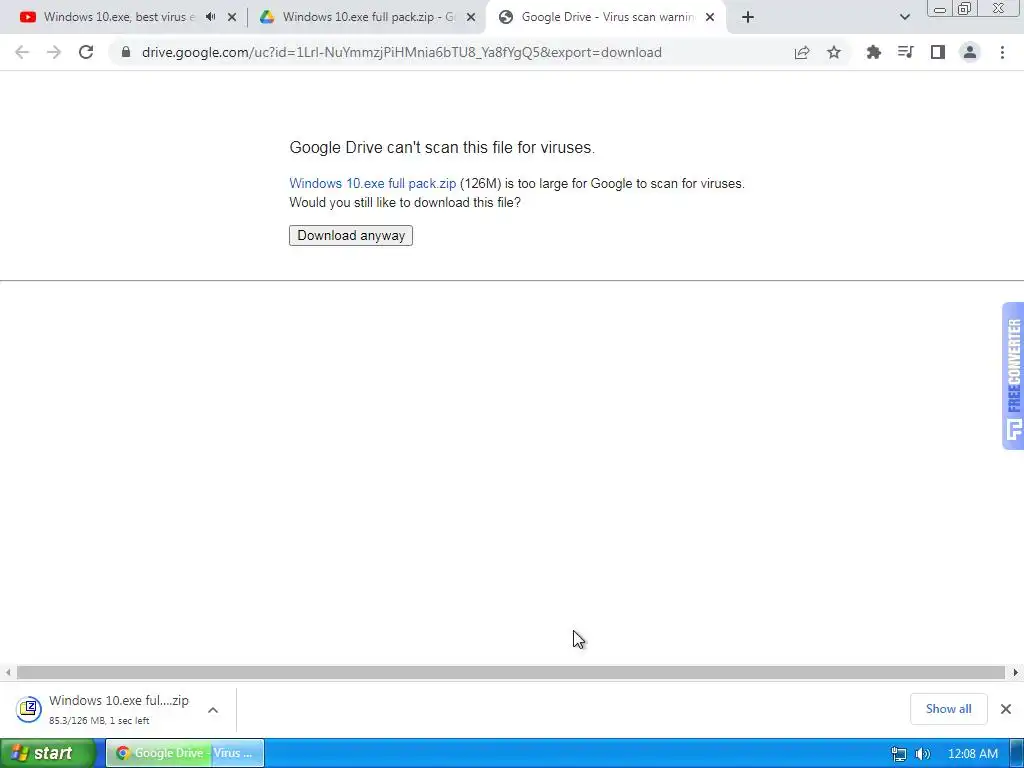The height and width of the screenshot is (768, 1024).
Task: Select the Google Drive Chrome taskbar button
Action: [x=185, y=753]
